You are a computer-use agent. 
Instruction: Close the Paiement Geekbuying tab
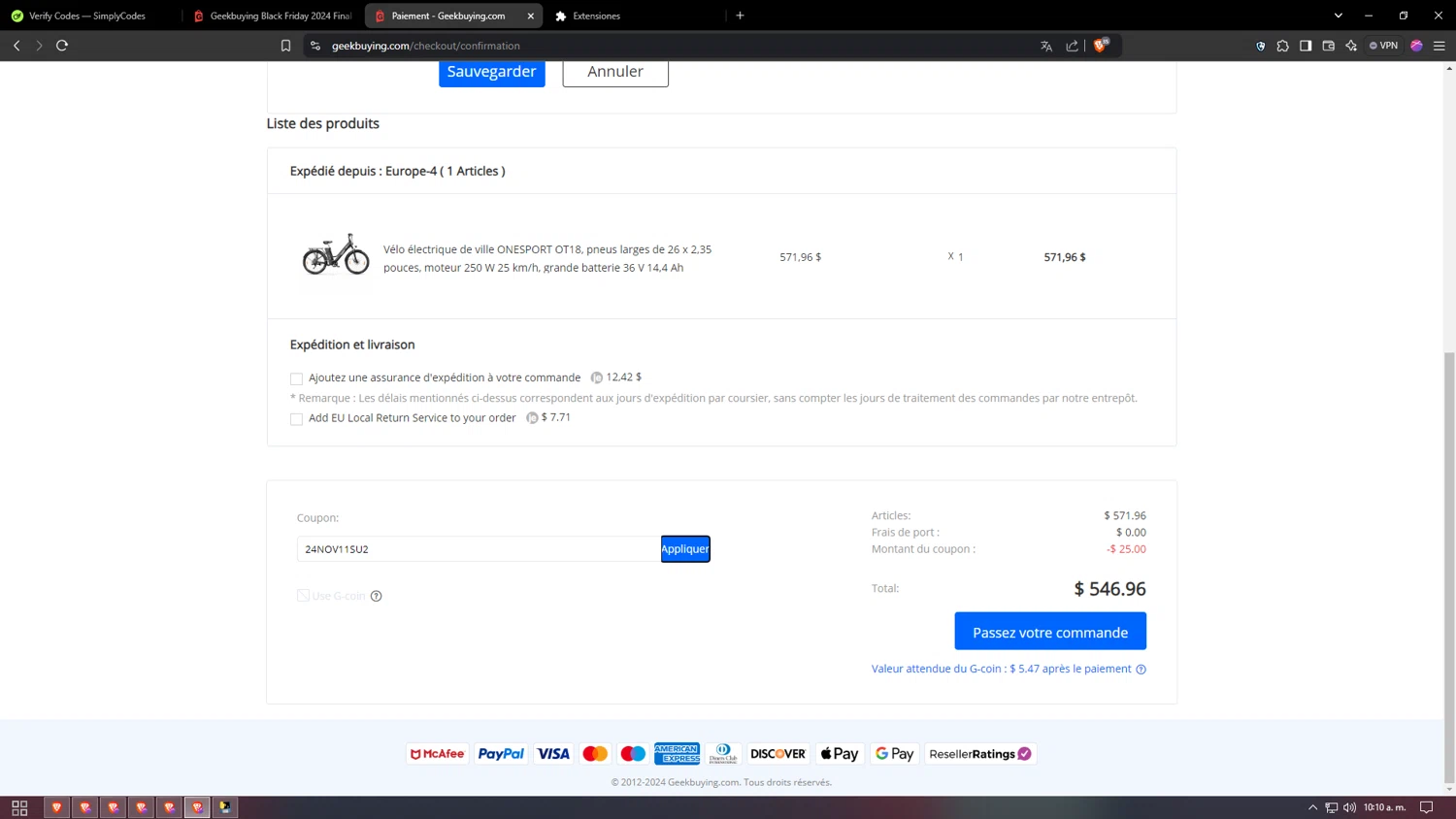point(531,16)
